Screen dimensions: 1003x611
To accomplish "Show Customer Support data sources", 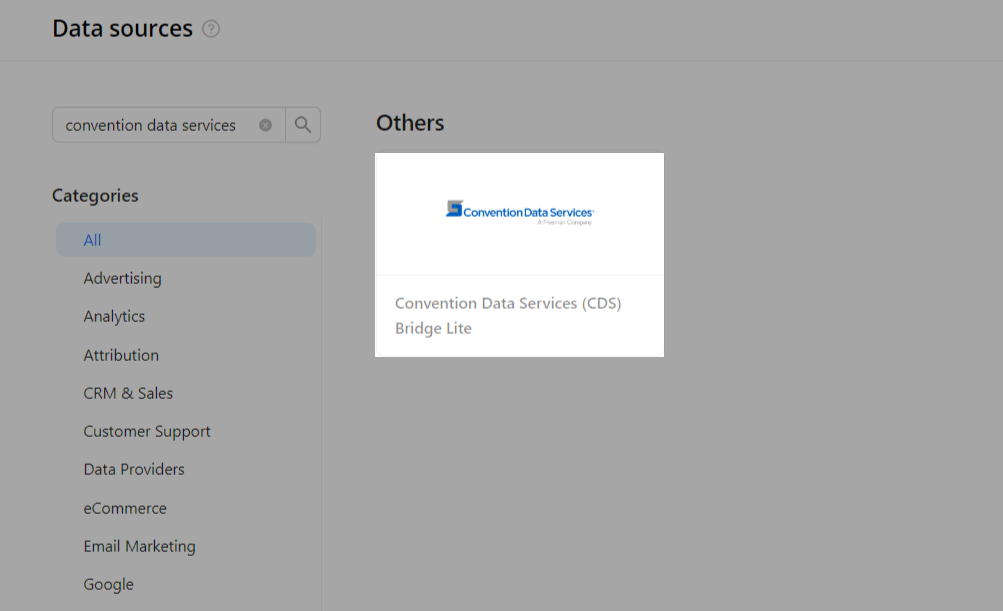I will click(x=147, y=431).
